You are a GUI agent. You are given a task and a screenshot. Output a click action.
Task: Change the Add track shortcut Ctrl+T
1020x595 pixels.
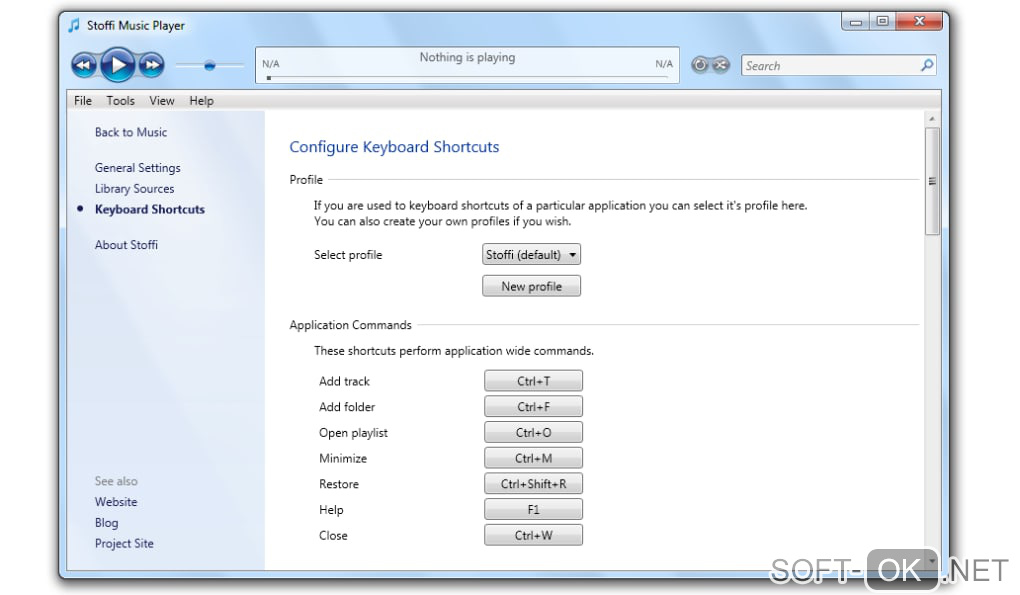[533, 381]
